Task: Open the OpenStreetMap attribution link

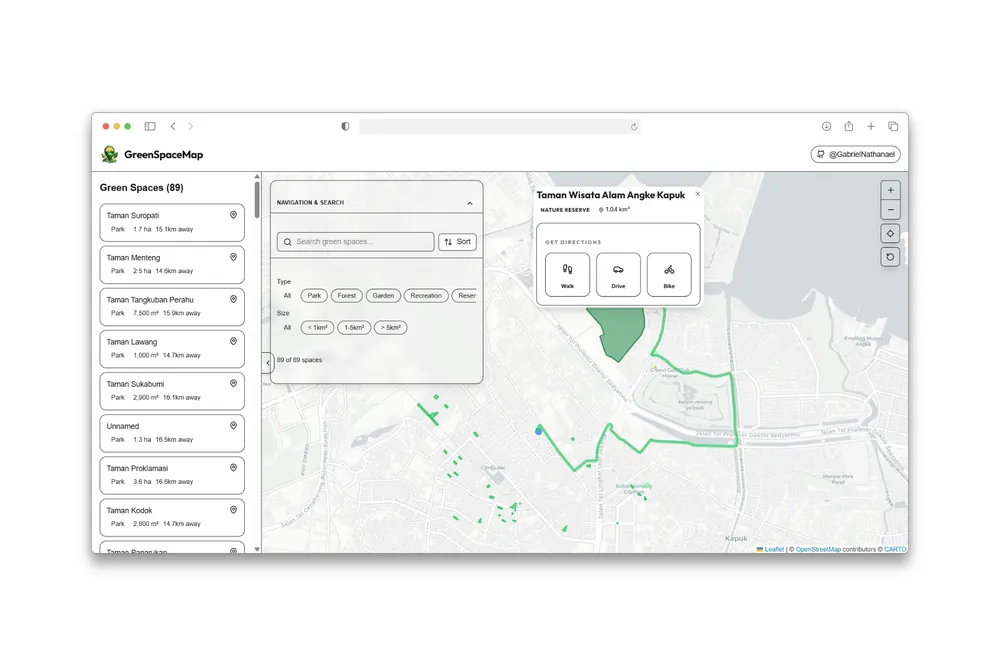Action: (x=818, y=549)
